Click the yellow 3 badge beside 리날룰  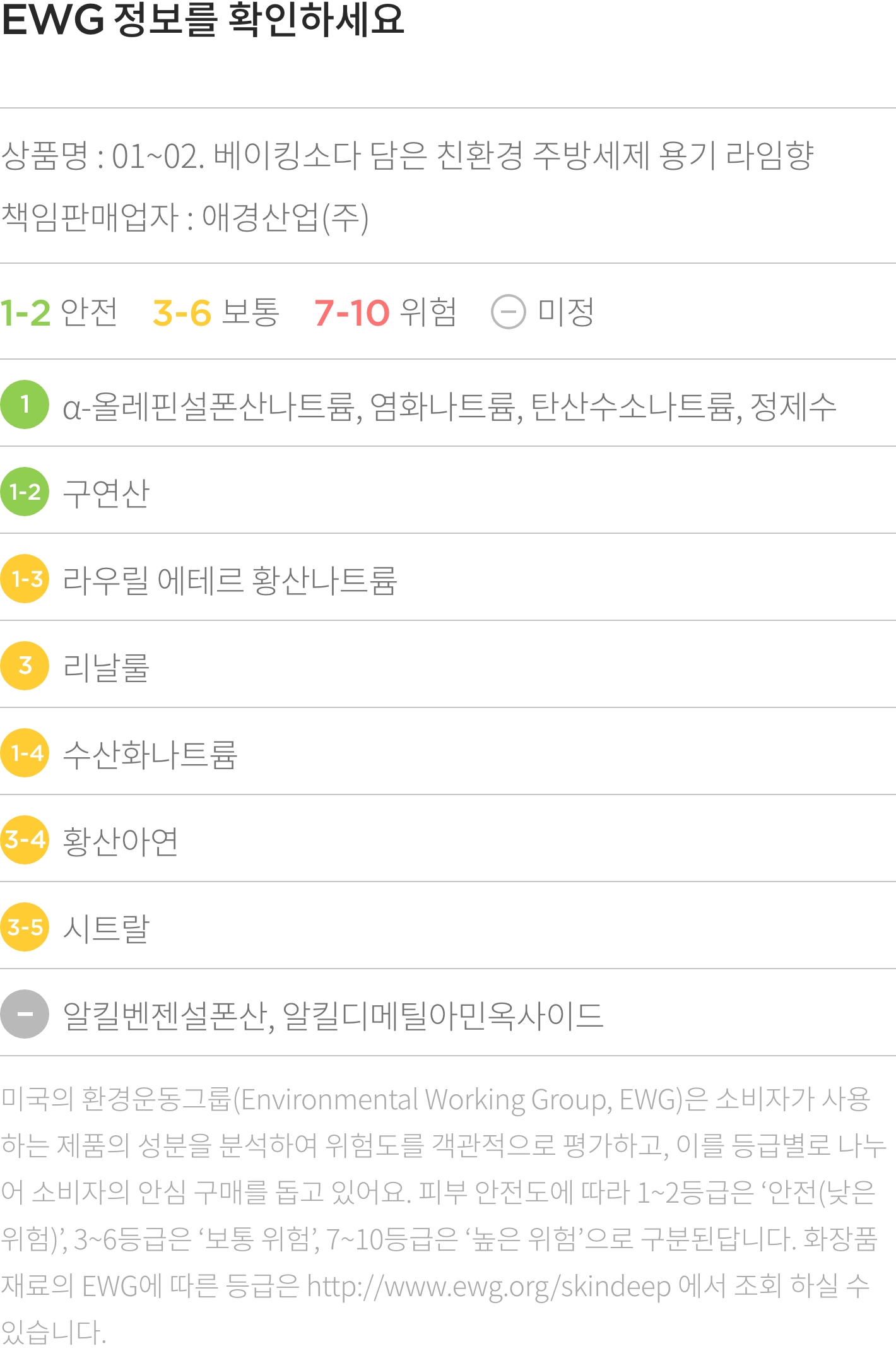click(25, 666)
